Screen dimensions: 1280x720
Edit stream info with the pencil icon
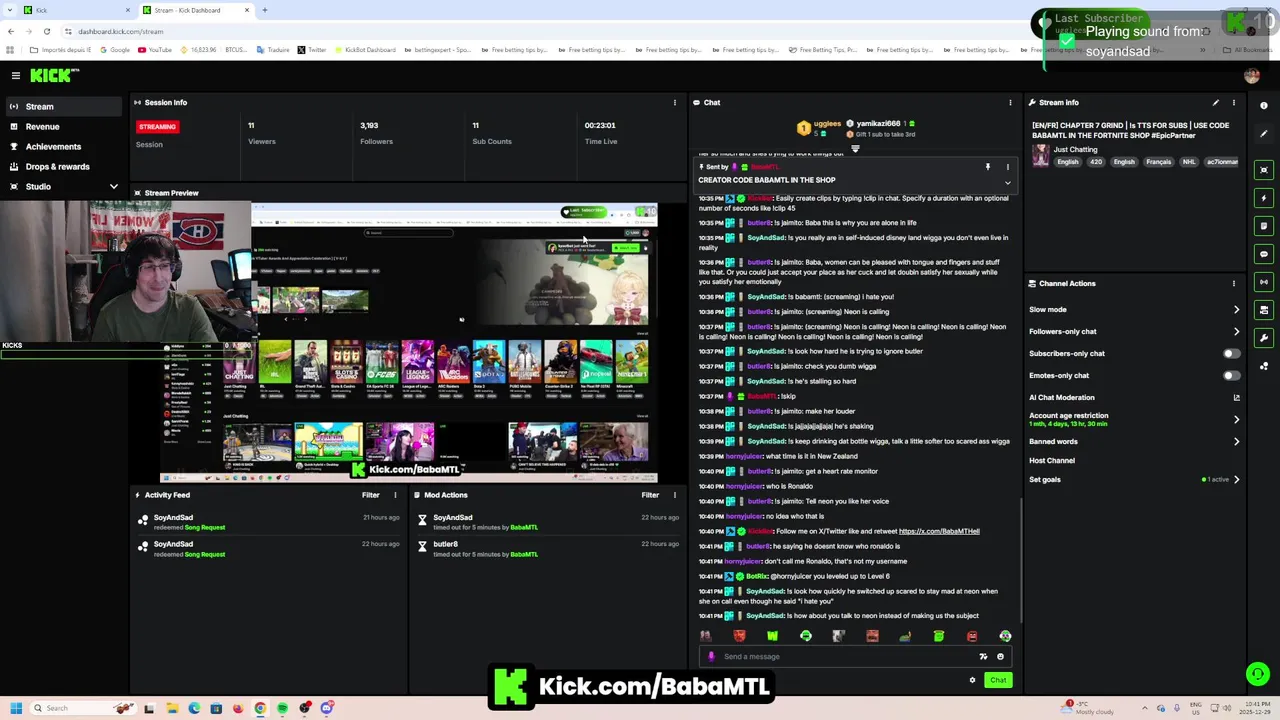pos(1216,102)
